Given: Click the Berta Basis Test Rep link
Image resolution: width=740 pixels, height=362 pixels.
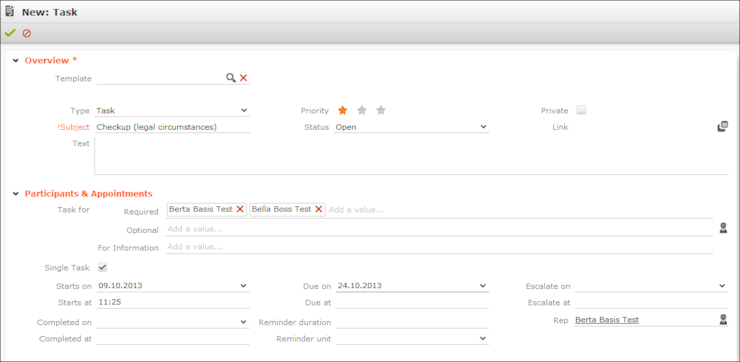Looking at the screenshot, I should 606,320.
